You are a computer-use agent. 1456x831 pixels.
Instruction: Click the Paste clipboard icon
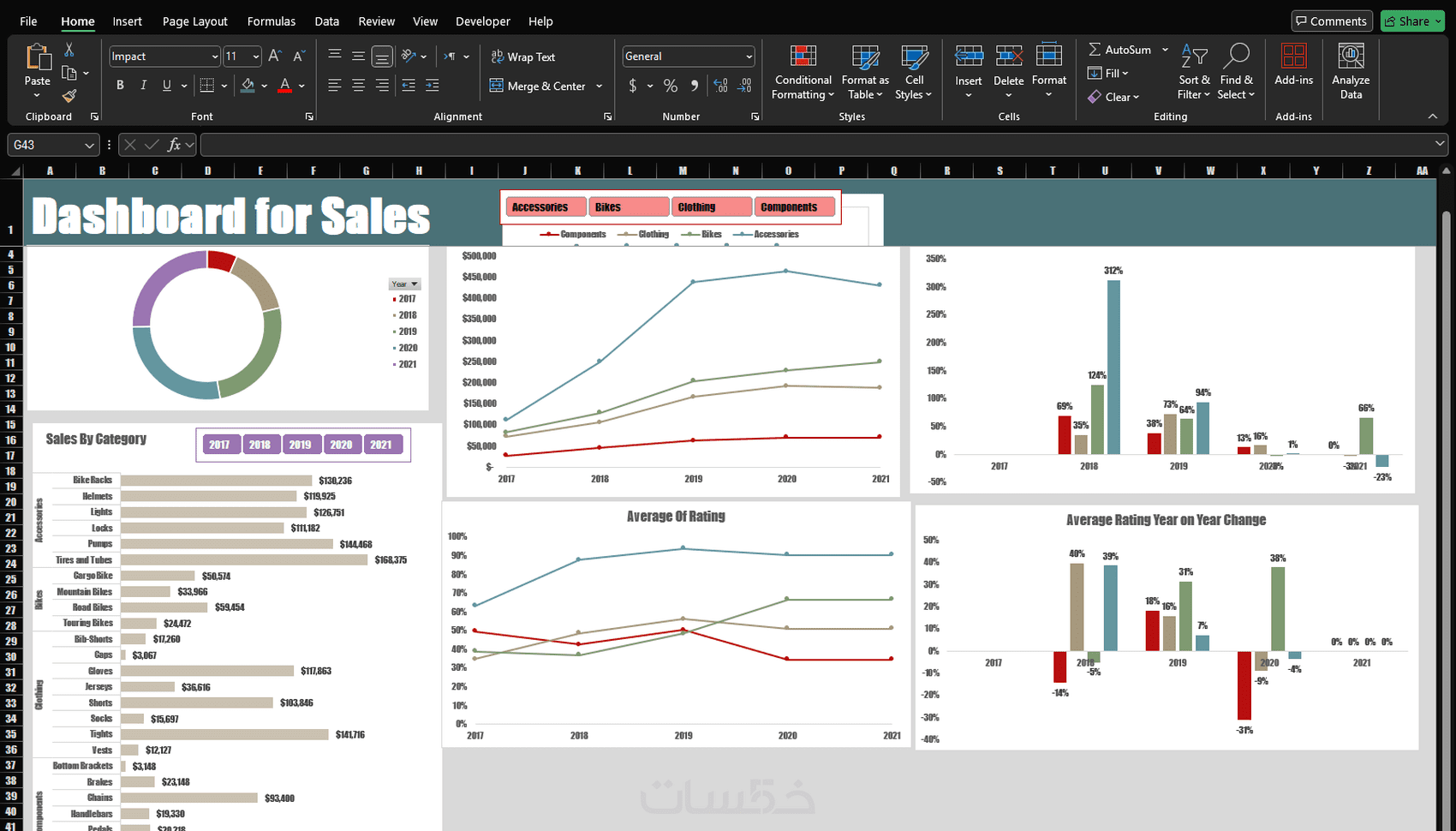tap(38, 57)
